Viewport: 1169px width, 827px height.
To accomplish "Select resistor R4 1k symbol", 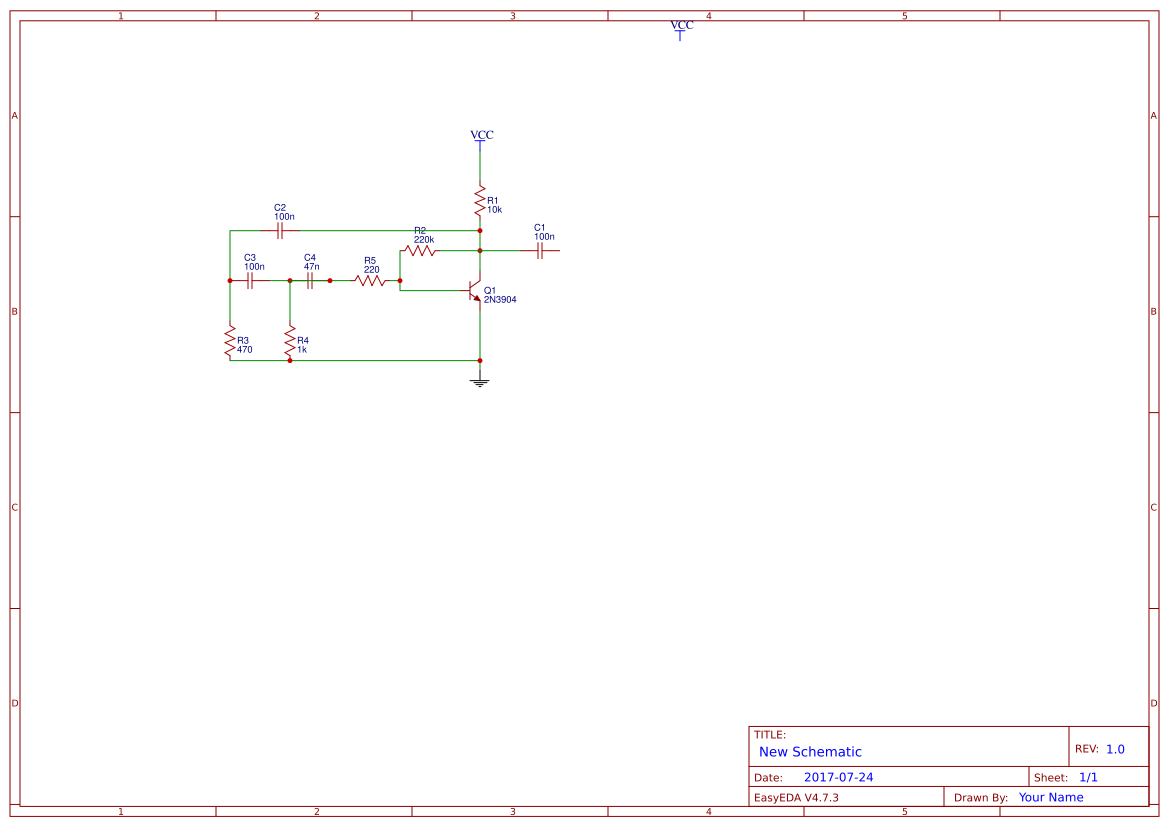I will [289, 342].
